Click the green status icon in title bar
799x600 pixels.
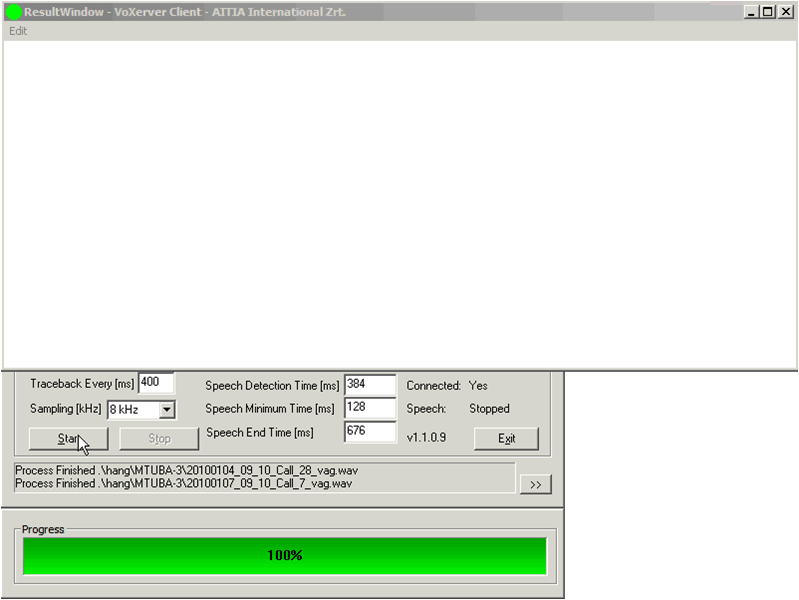pyautogui.click(x=14, y=12)
